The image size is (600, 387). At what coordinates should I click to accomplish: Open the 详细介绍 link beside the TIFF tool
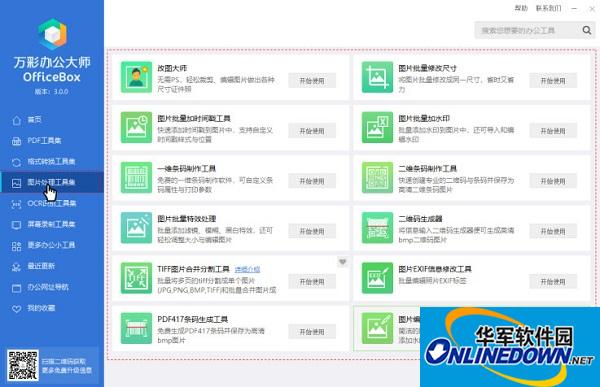[247, 269]
